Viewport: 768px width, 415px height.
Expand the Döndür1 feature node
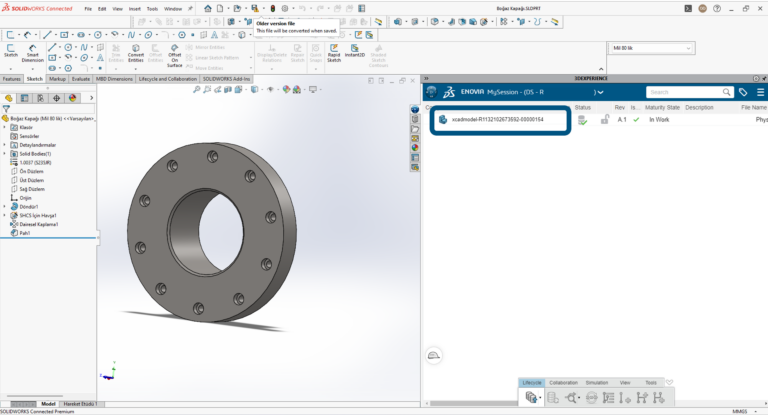[x=5, y=207]
